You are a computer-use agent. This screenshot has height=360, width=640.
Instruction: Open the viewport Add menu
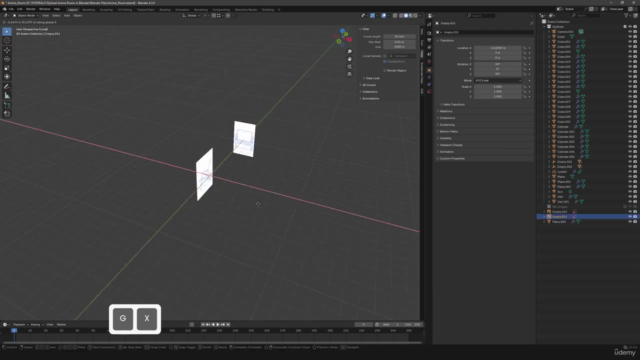click(x=67, y=16)
